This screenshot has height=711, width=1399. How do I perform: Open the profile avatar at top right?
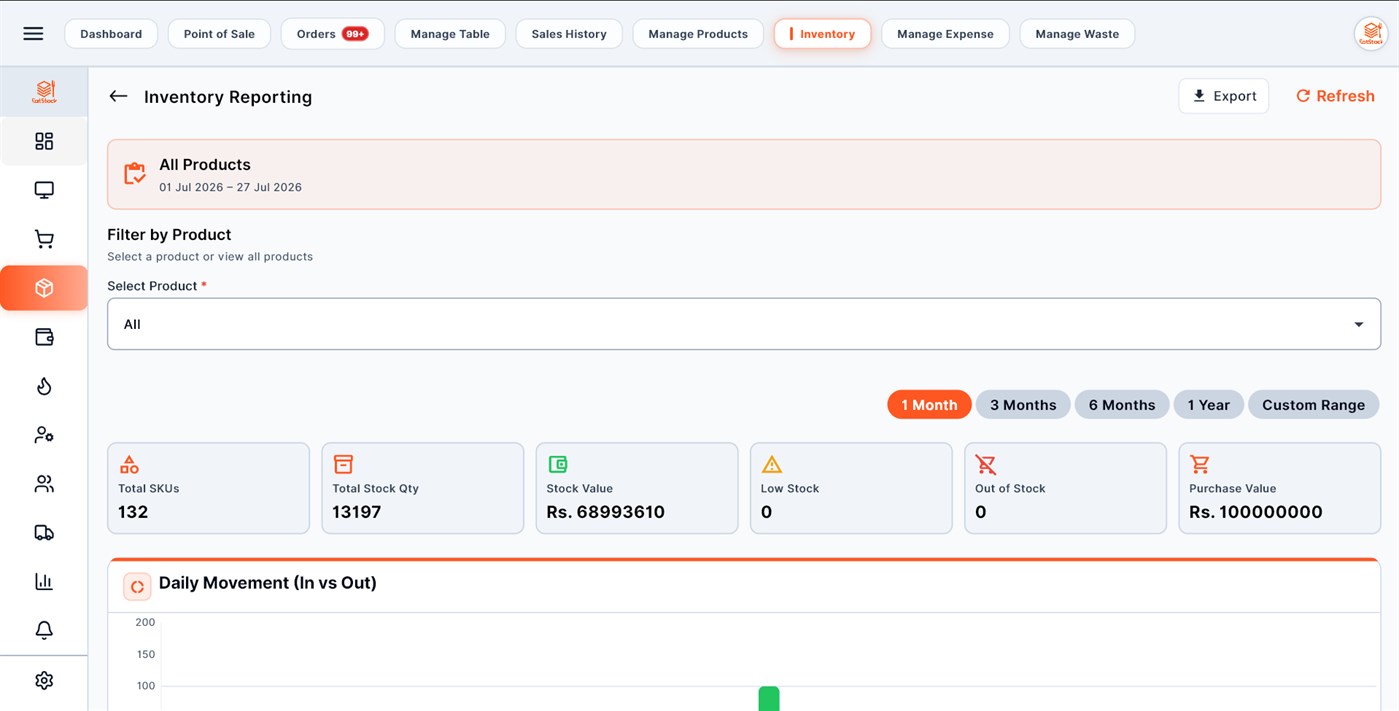[x=1371, y=34]
